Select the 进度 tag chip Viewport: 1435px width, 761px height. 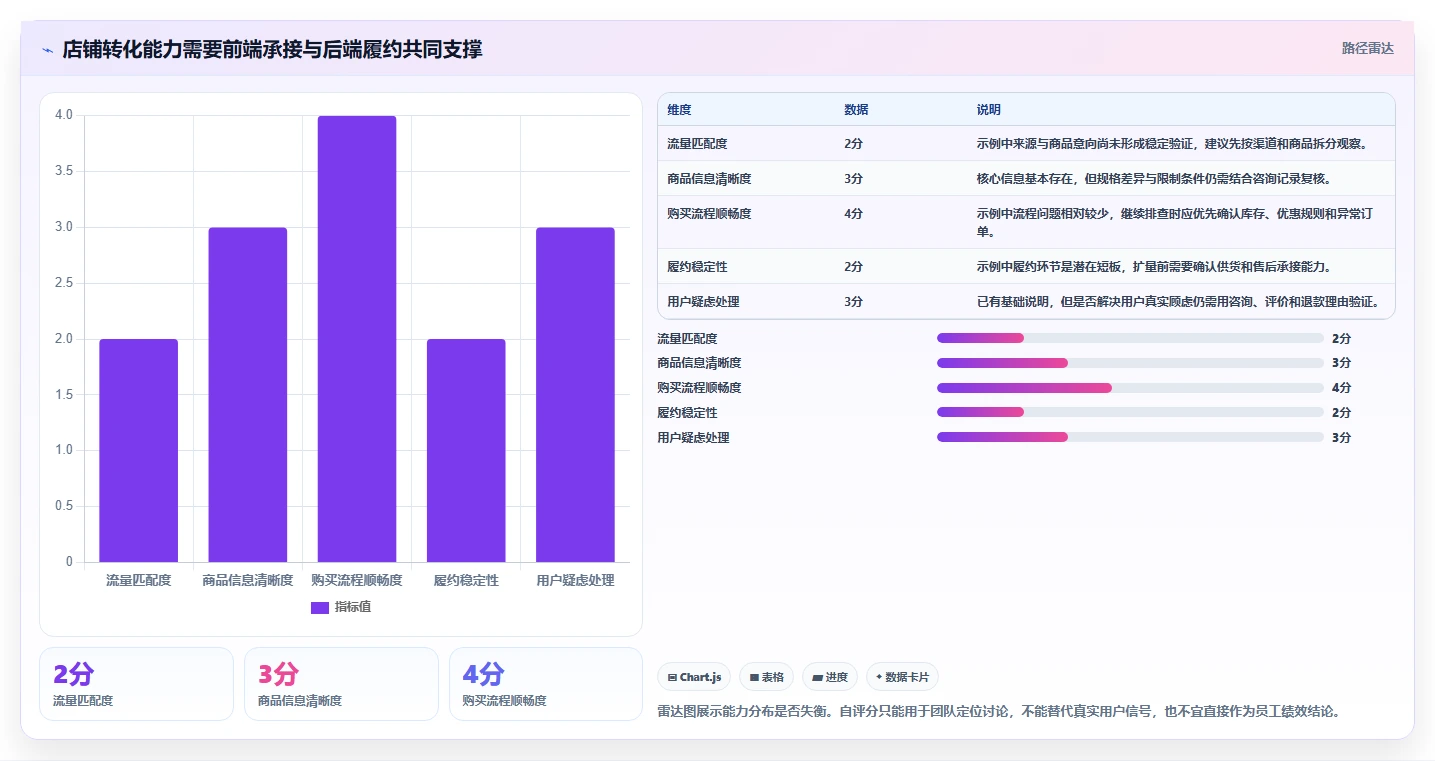coord(830,677)
